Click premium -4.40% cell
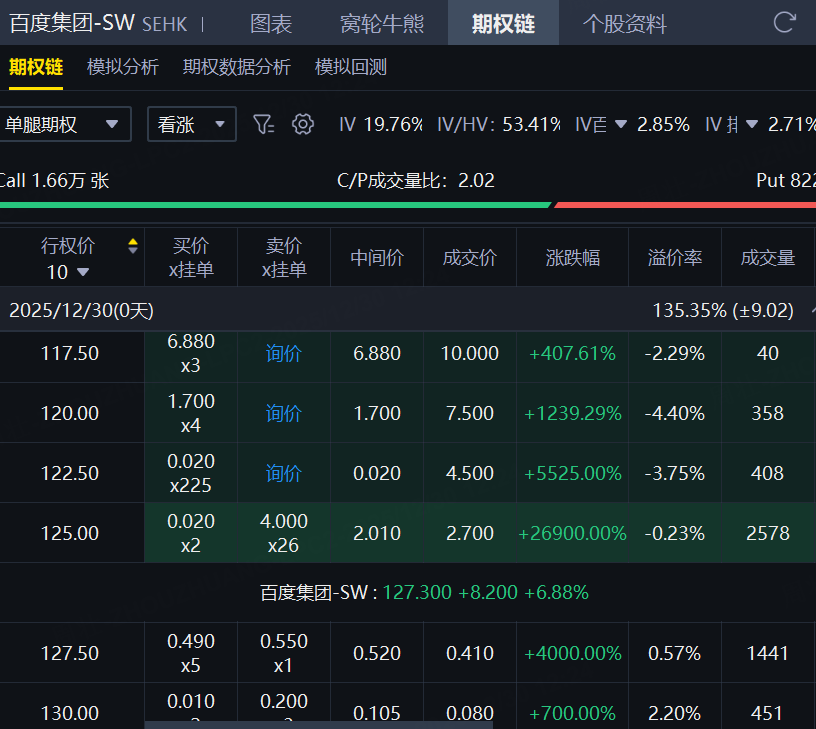 point(674,414)
